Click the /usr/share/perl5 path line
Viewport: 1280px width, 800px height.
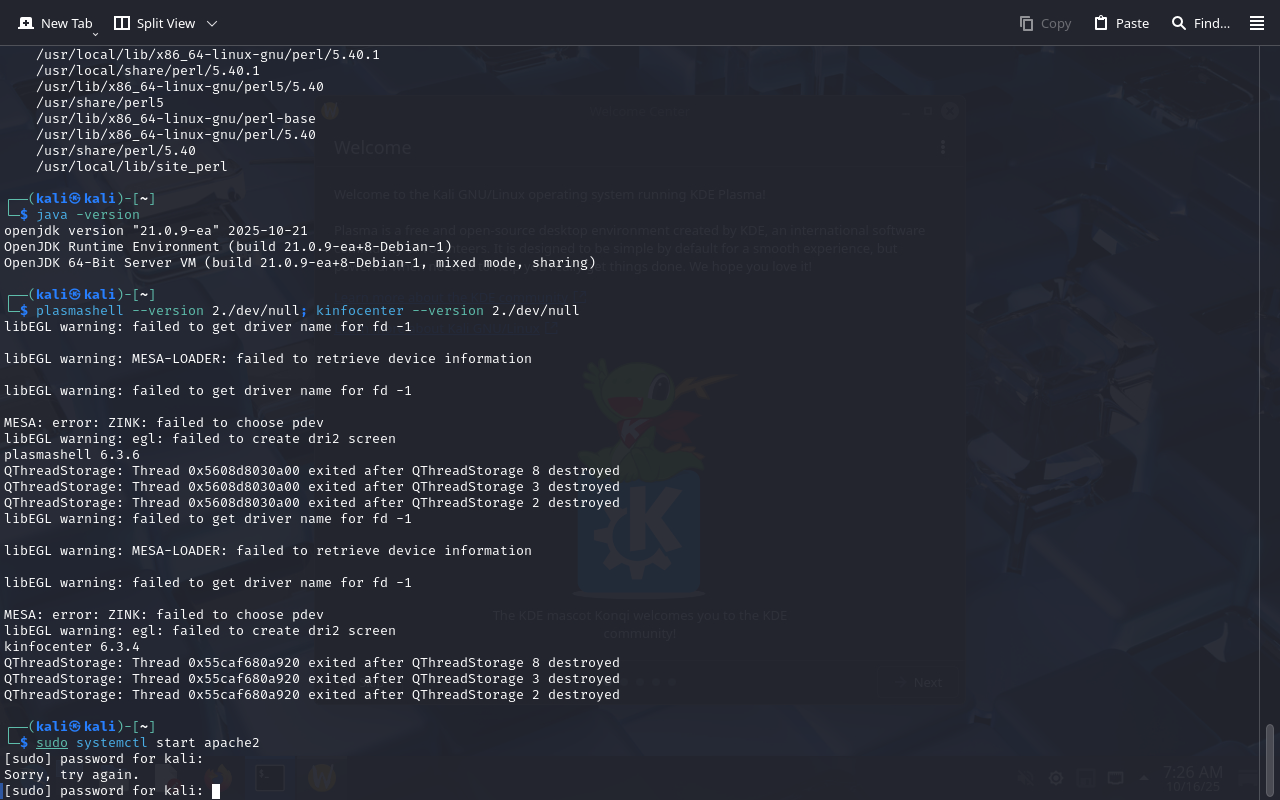pos(100,103)
